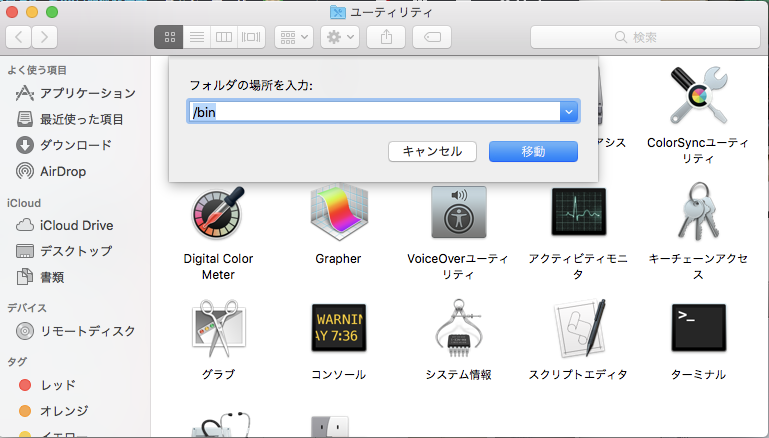Viewport: 769px width, 438px height.
Task: Click the Grapher label
Action: (x=338, y=258)
